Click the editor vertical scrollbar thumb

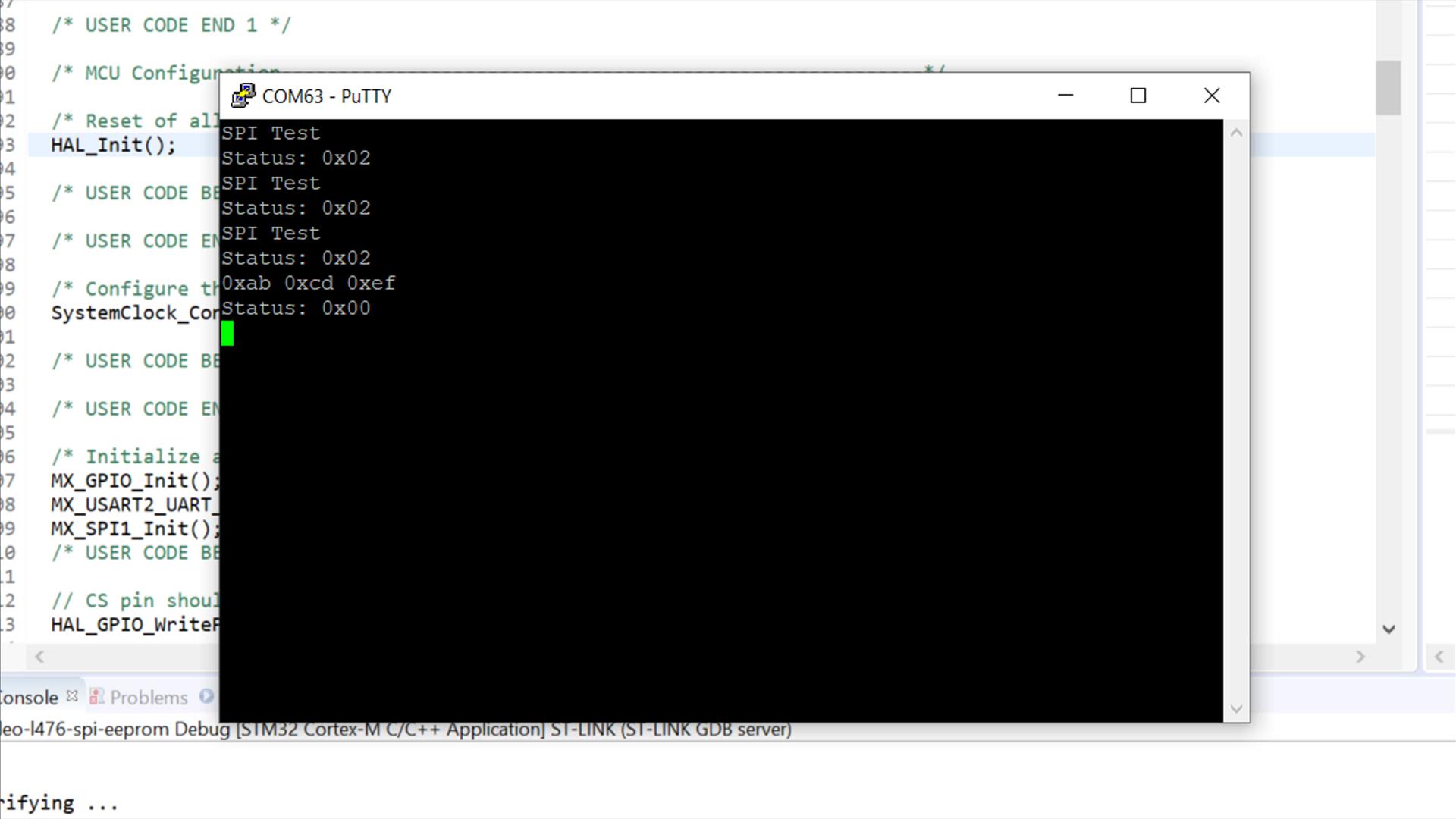(1388, 88)
